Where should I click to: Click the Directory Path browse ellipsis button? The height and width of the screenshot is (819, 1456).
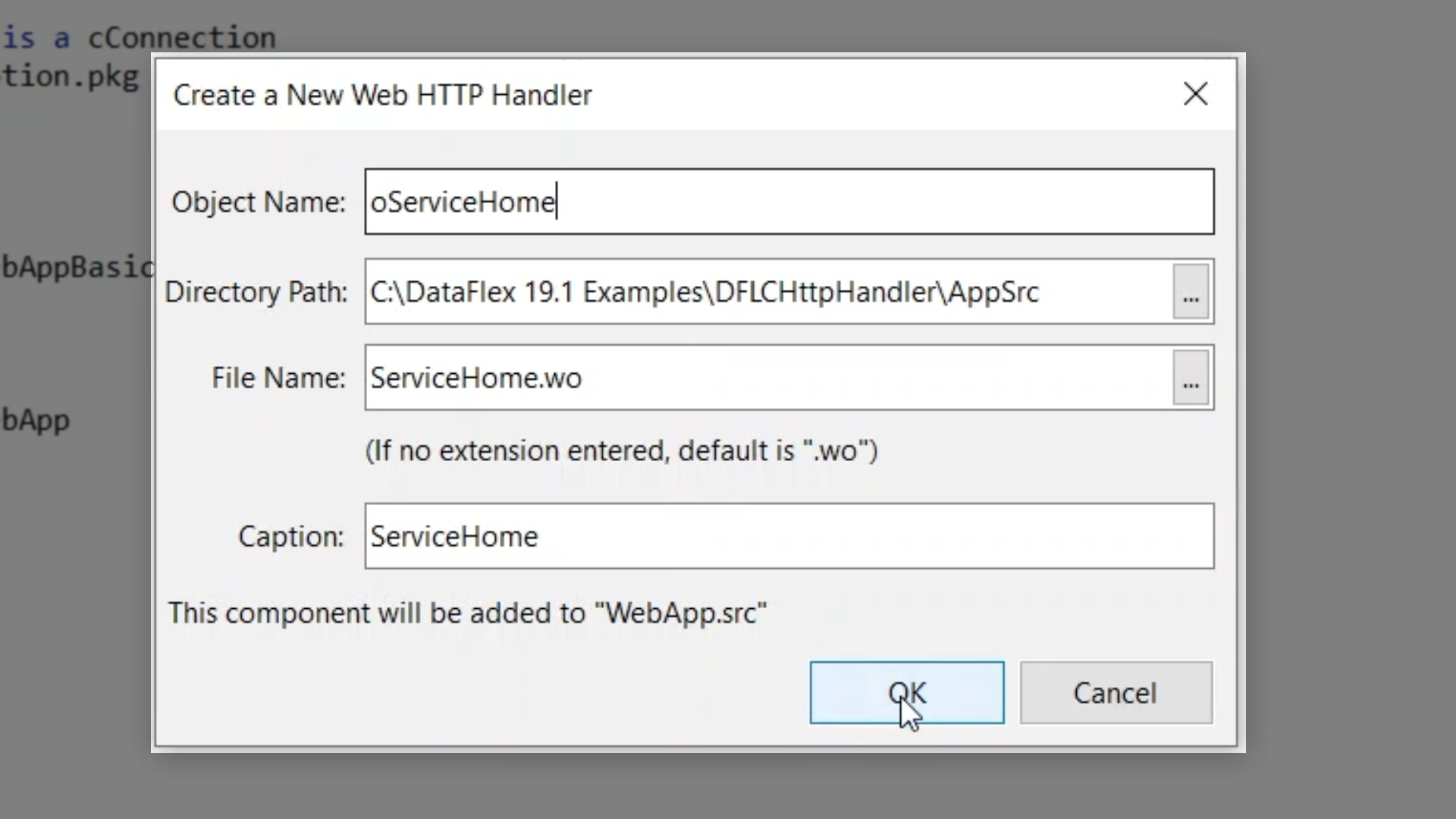point(1191,292)
